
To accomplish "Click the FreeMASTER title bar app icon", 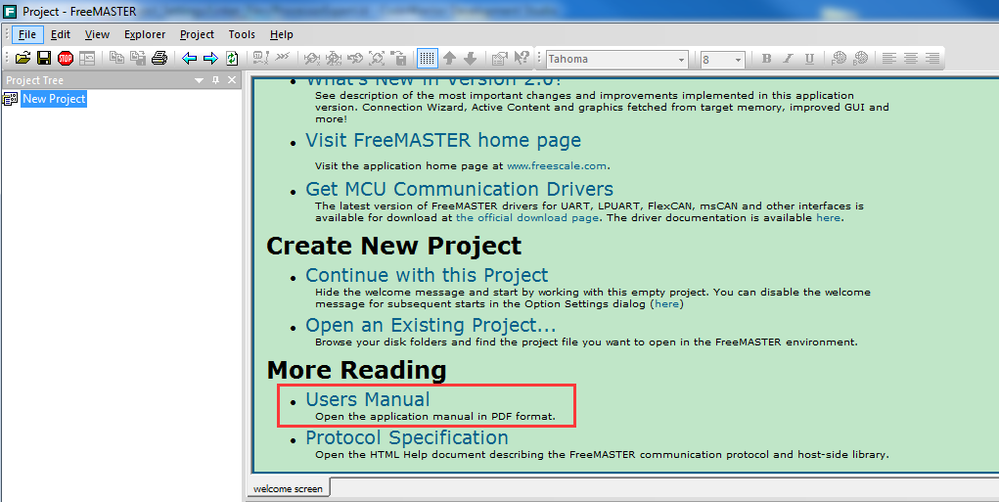I will (x=10, y=12).
